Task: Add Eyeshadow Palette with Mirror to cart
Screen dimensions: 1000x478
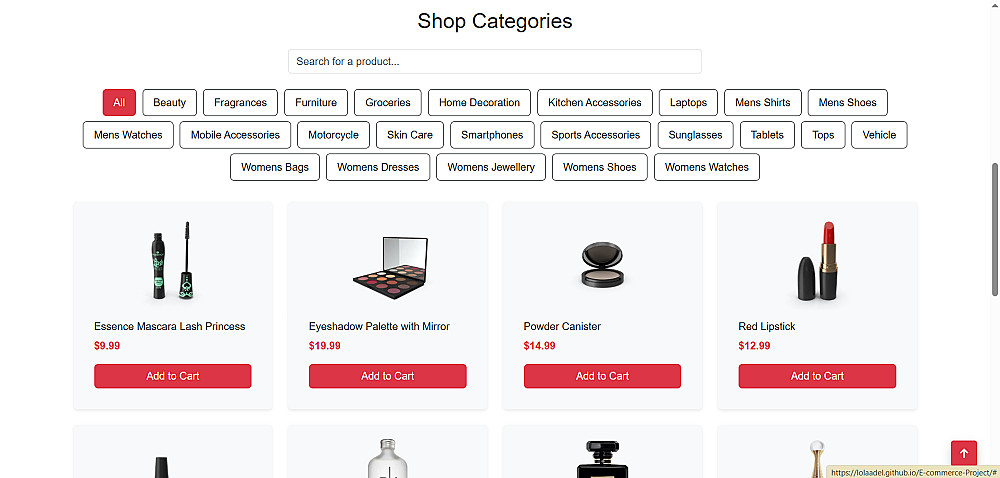Action: (x=388, y=376)
